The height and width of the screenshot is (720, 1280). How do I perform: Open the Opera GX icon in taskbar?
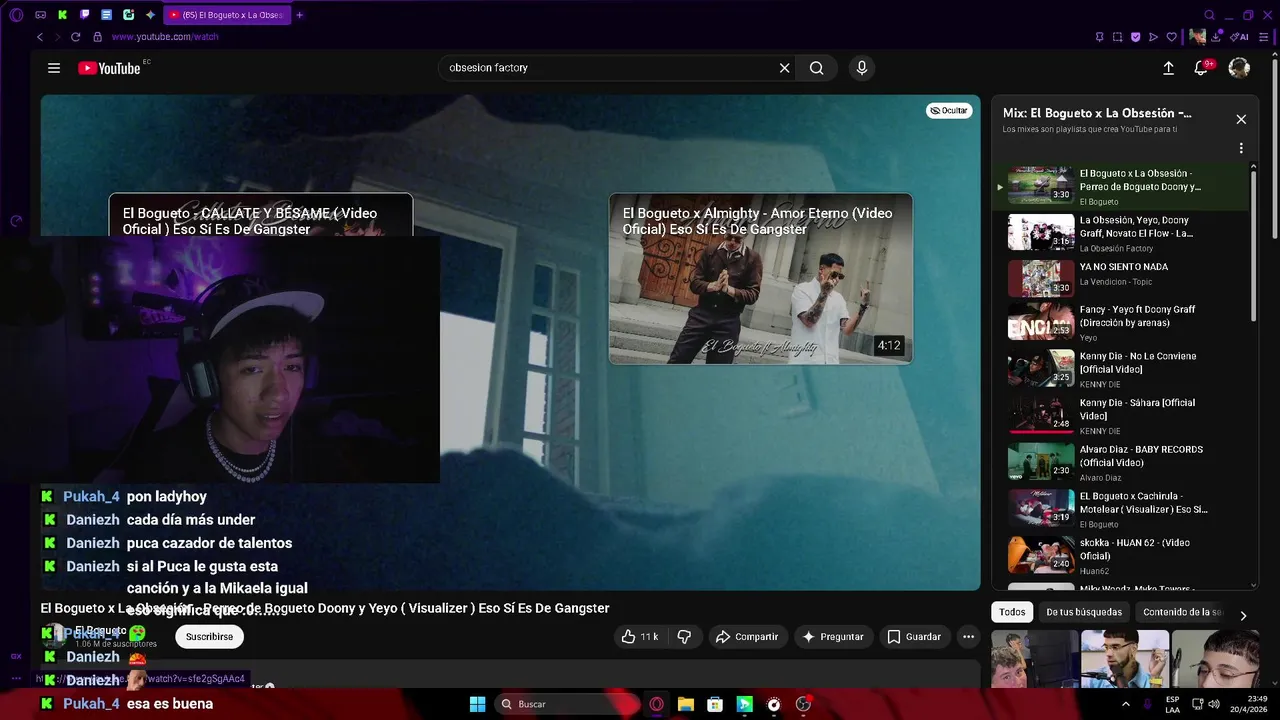656,704
